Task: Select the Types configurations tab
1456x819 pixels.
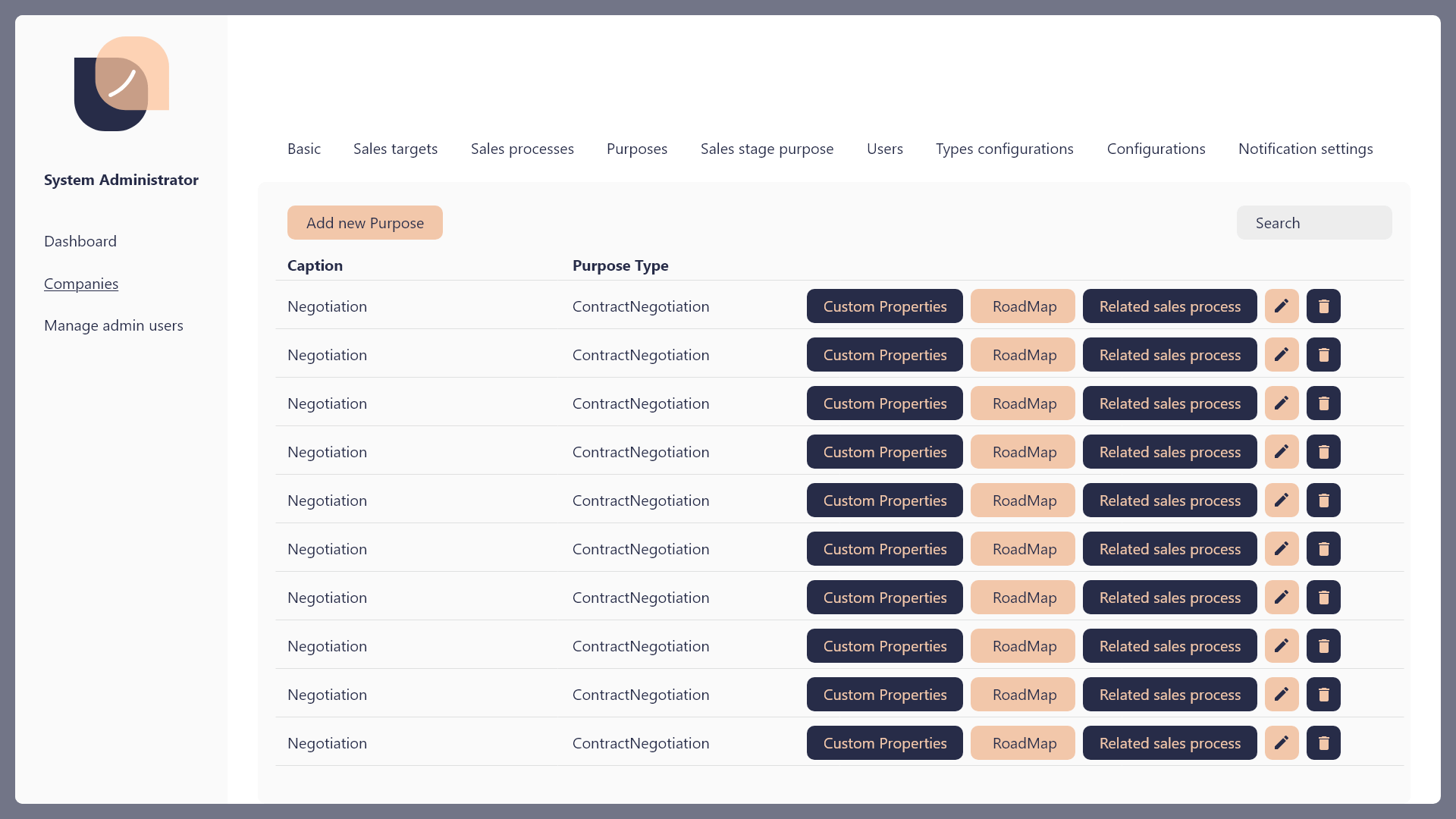Action: [1004, 149]
